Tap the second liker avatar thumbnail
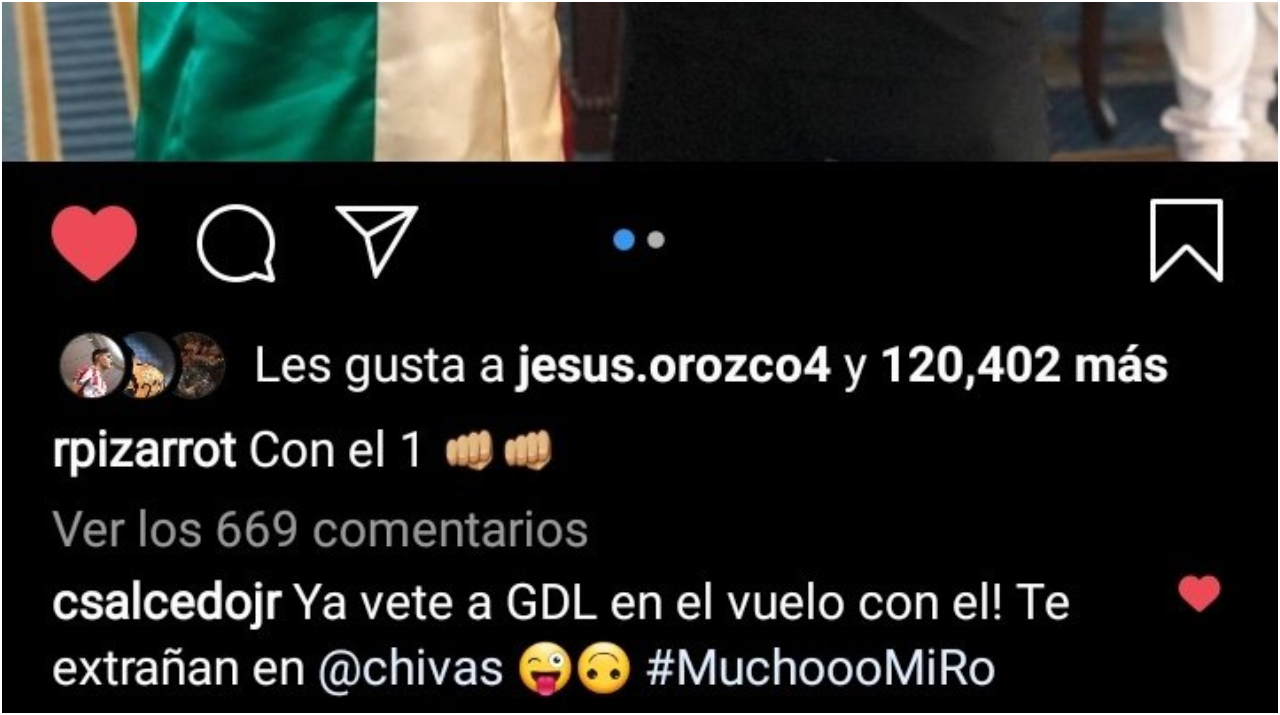Screen dimensions: 1280x715 pos(146,366)
